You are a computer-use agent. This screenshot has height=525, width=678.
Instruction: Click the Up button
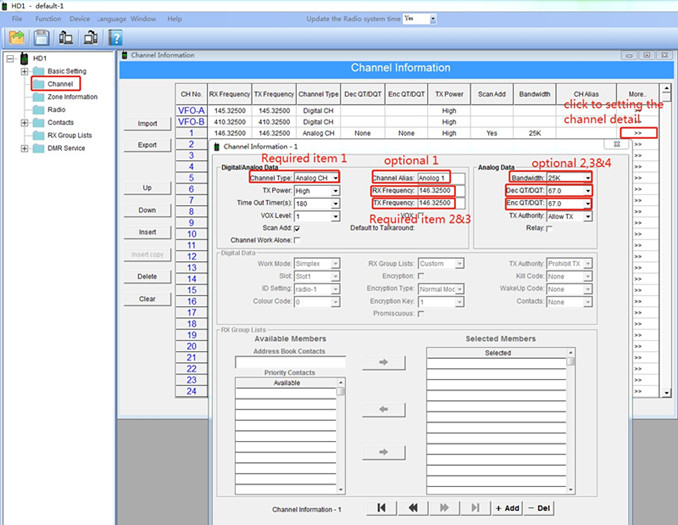tap(147, 188)
